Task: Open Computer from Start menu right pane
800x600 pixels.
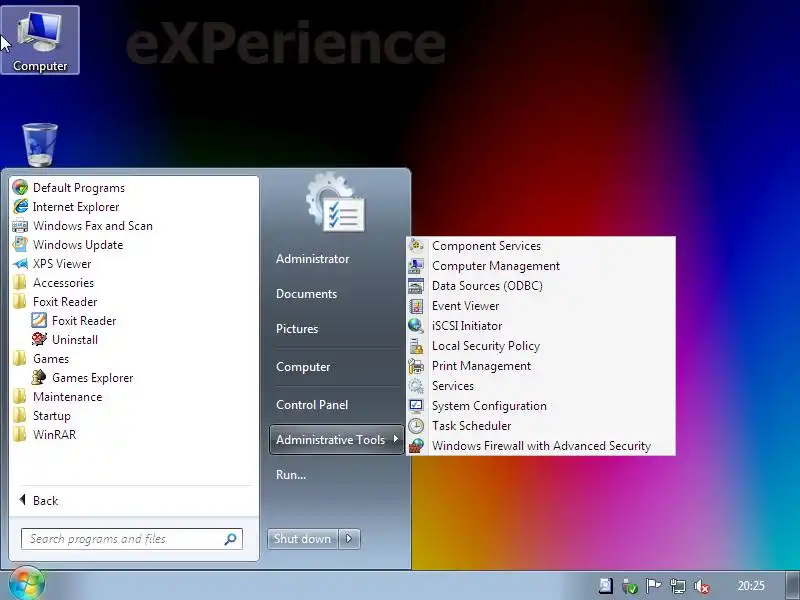Action: (303, 367)
